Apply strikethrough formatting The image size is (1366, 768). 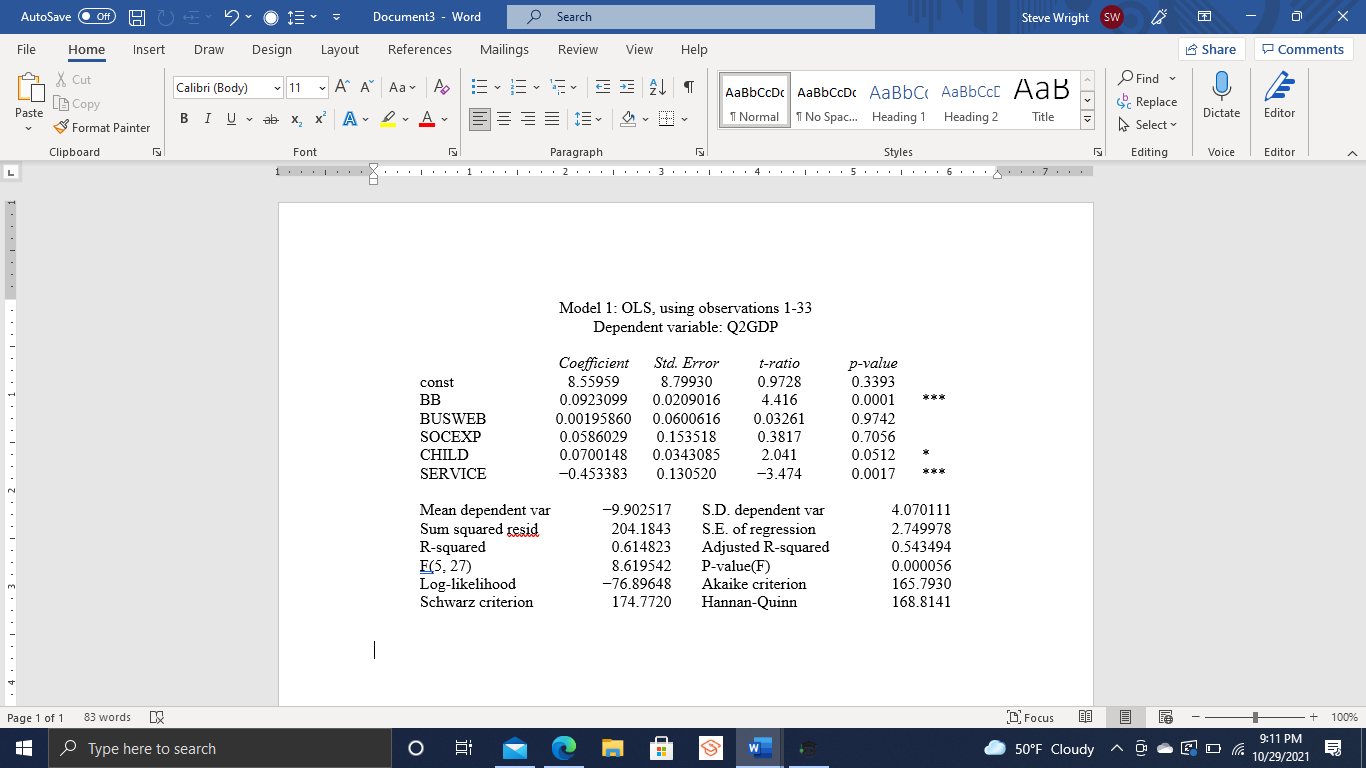[x=270, y=119]
